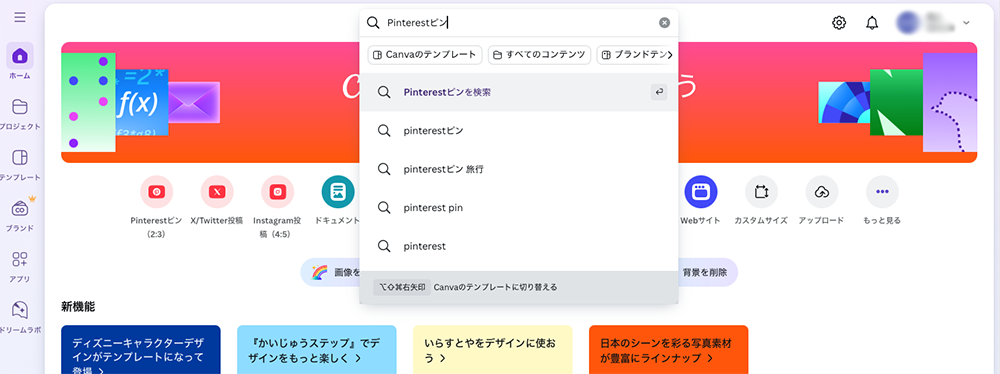Choose 'pinterest pin' suggestion
This screenshot has height=374, width=1000.
tap(519, 207)
